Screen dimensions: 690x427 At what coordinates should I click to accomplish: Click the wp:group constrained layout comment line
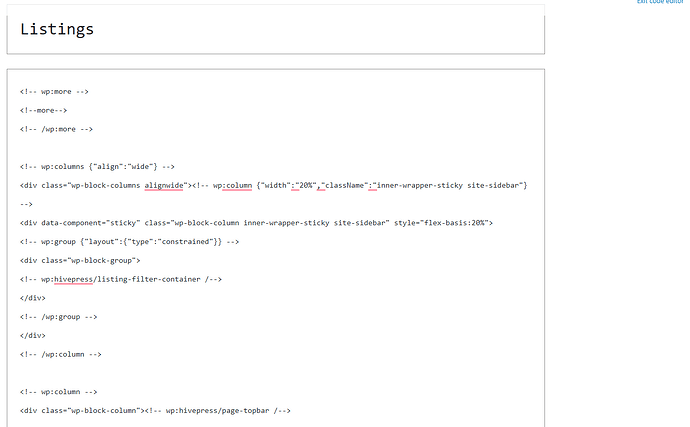[129, 242]
